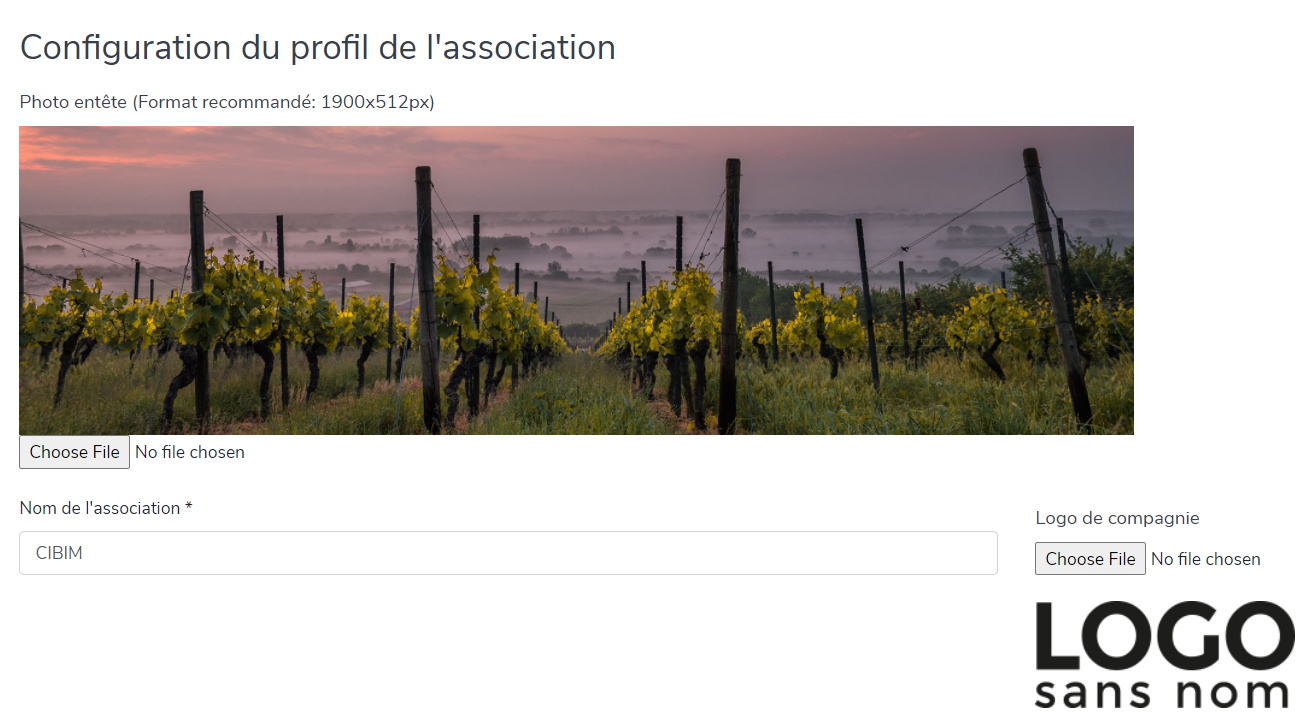Click Choose File under the header photo

[x=74, y=452]
